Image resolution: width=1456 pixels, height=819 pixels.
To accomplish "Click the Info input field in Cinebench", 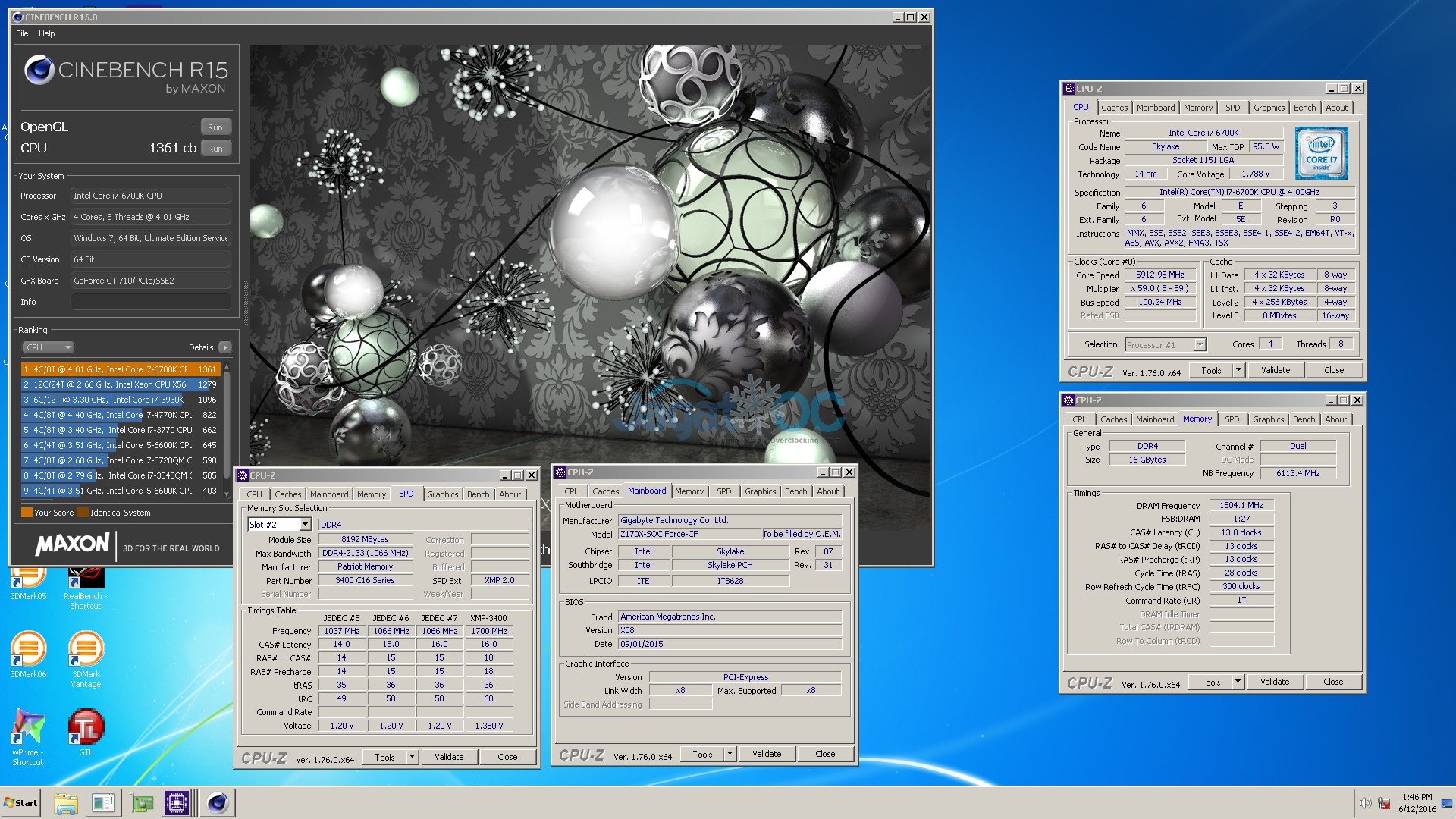I will [151, 302].
